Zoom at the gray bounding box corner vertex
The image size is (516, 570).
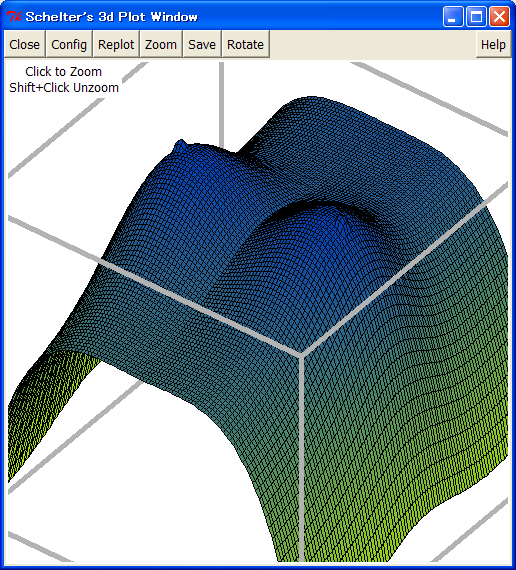[300, 354]
